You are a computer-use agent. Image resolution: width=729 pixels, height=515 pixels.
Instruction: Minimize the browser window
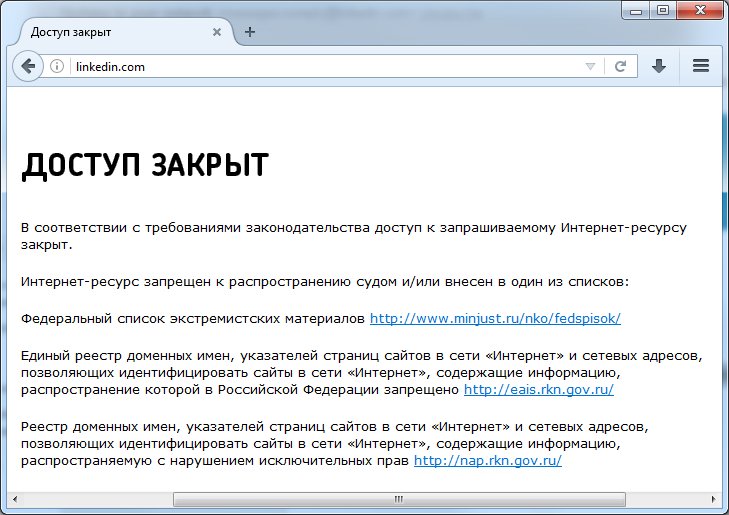click(x=636, y=10)
